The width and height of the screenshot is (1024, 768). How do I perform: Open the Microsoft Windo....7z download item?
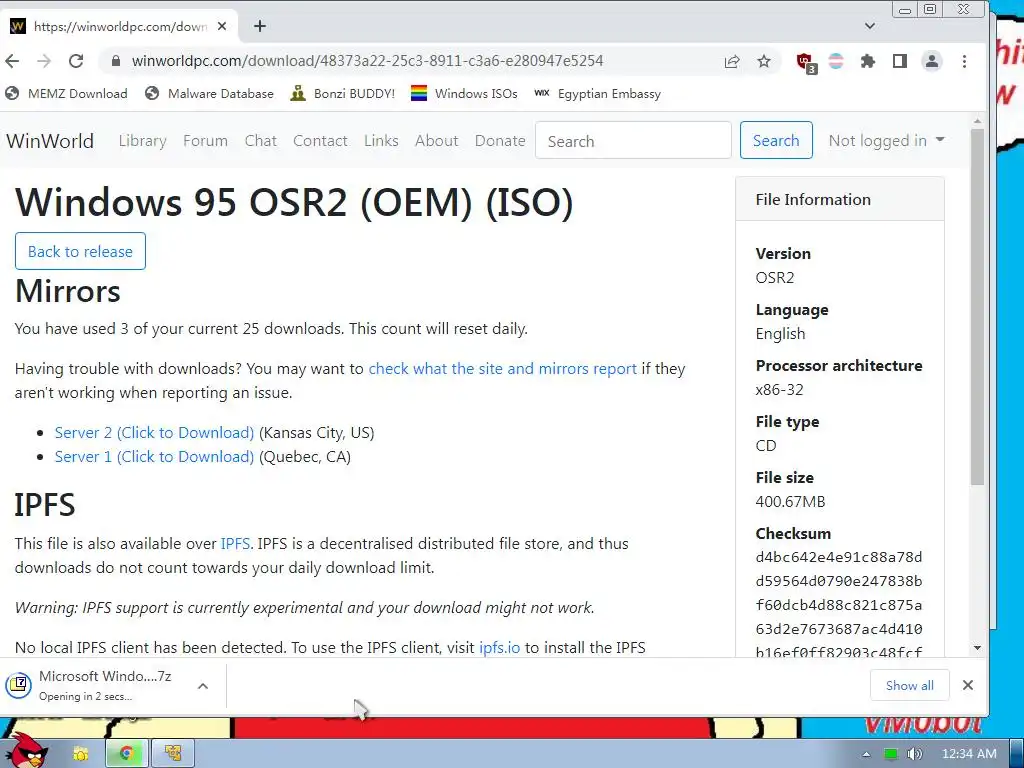pos(98,685)
